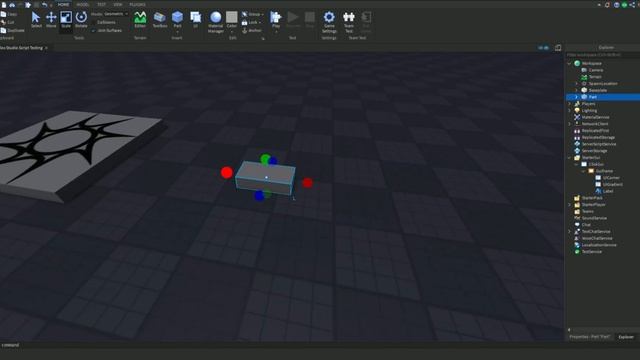Activate the Rotate tool

81,20
